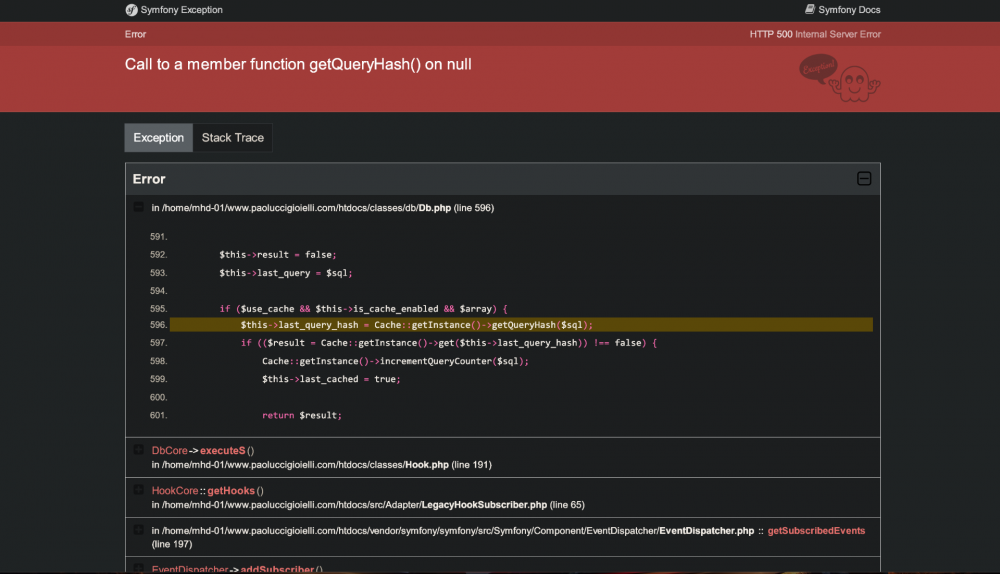Click the '(line 197)' text
Viewport: 1000px width, 574px height.
(172, 544)
